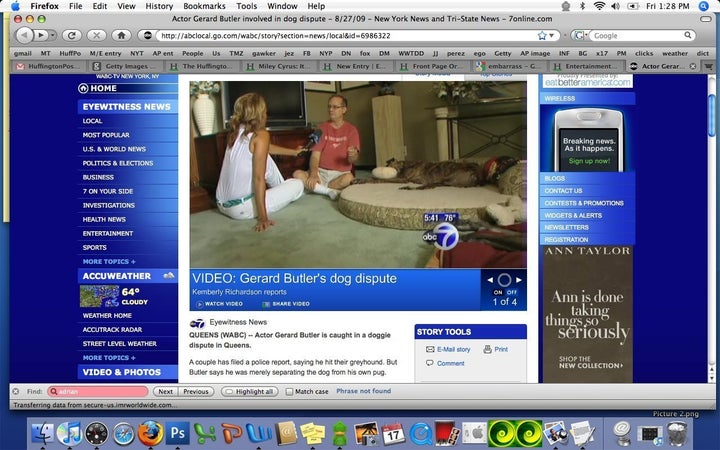Image resolution: width=720 pixels, height=450 pixels.
Task: Open the search engine chooser dropdown
Action: 580,35
